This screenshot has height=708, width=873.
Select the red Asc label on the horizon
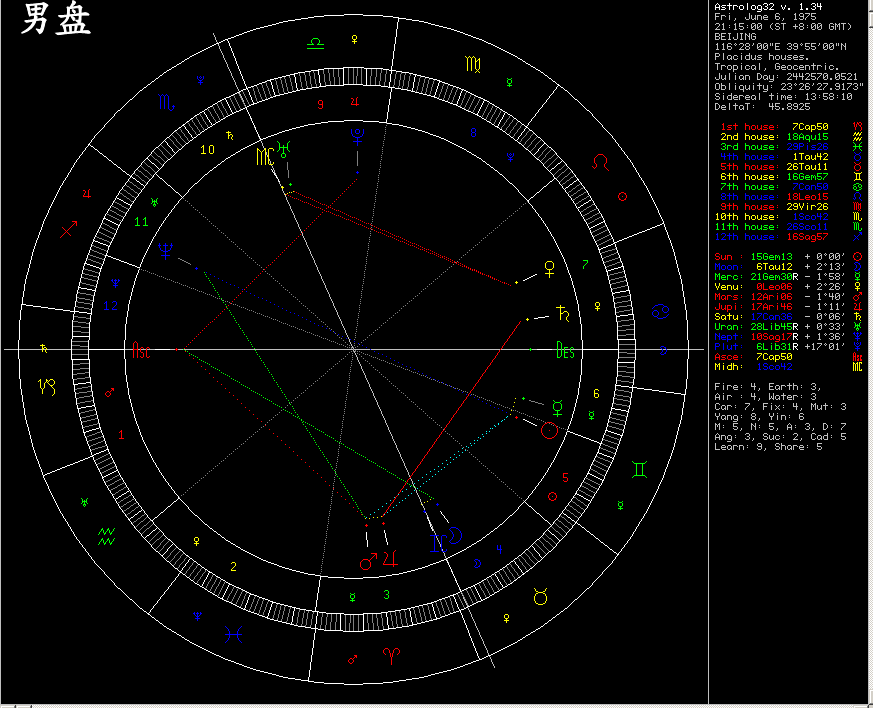(x=141, y=350)
